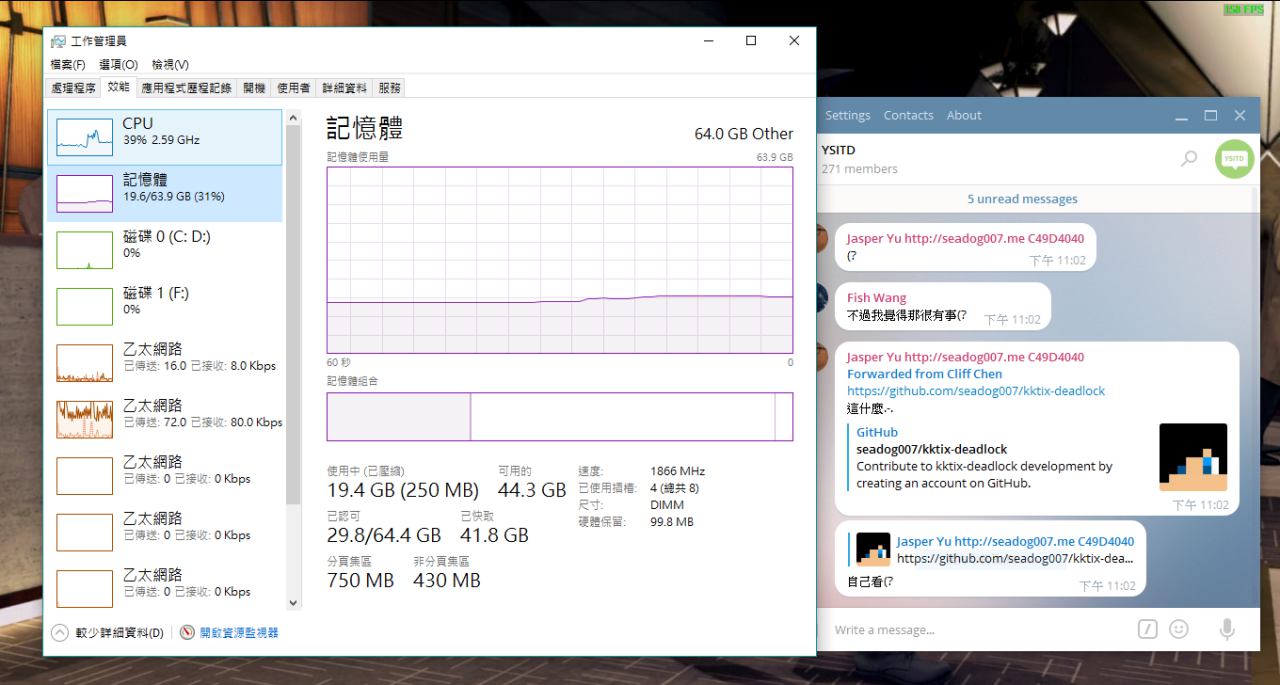Click Jasper Yu sender name in first message
Image resolution: width=1280 pixels, height=685 pixels.
tap(965, 238)
